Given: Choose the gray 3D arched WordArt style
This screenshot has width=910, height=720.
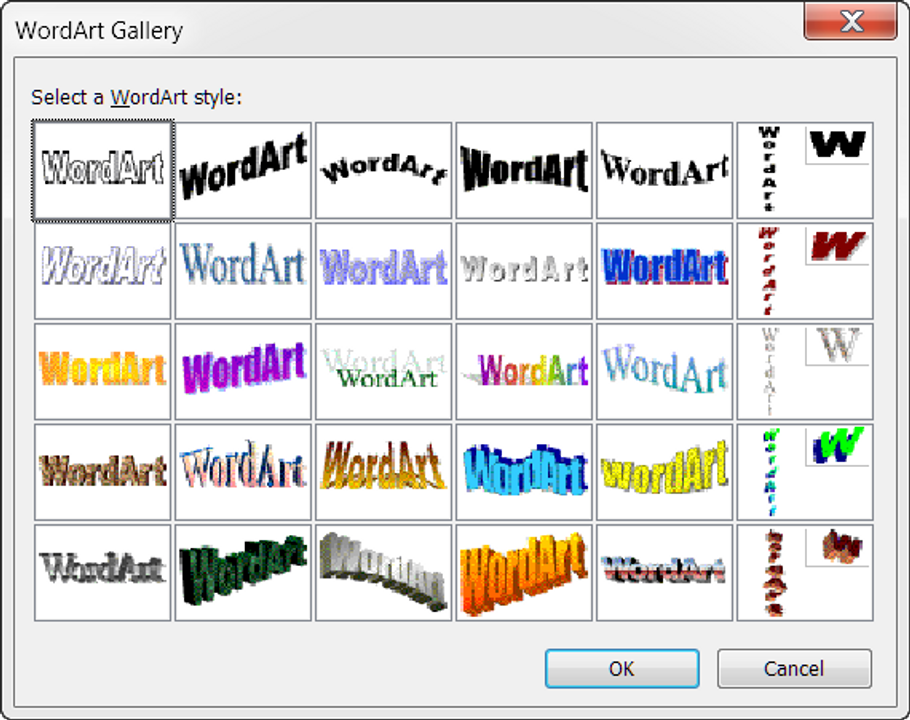Looking at the screenshot, I should pyautogui.click(x=382, y=571).
